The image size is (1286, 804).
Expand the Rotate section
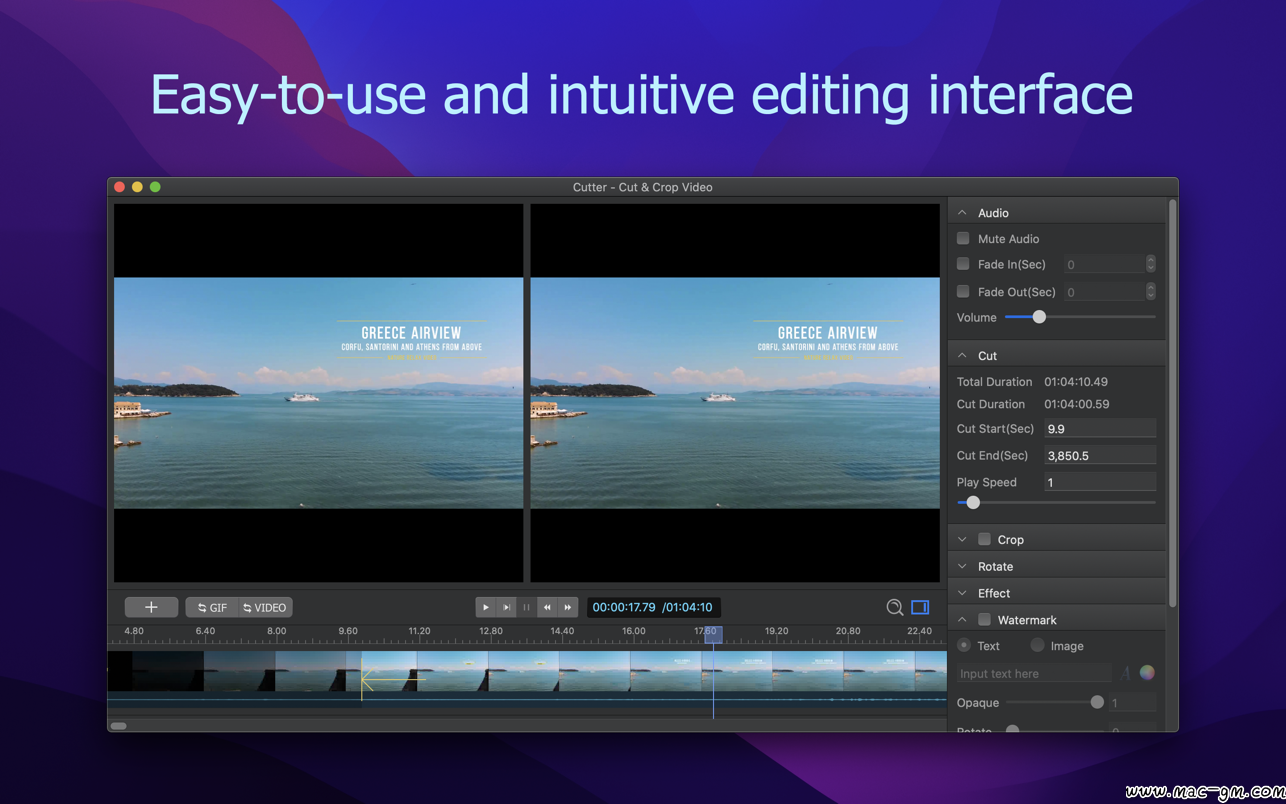[x=962, y=567]
